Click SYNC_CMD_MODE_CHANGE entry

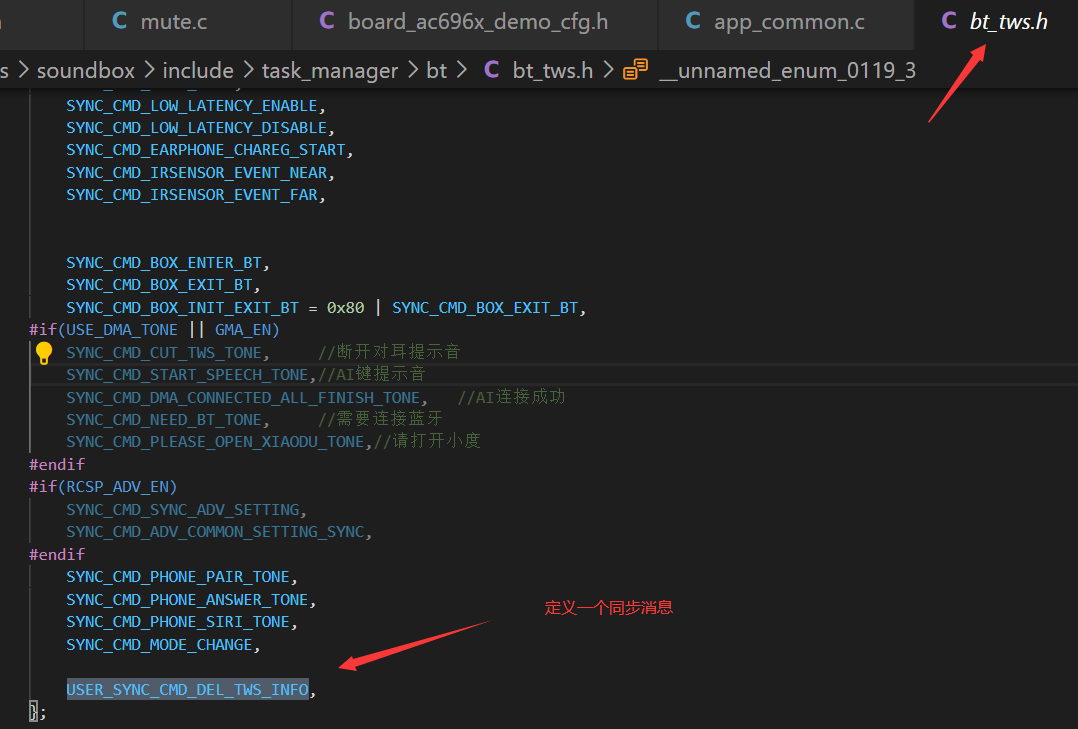click(159, 644)
